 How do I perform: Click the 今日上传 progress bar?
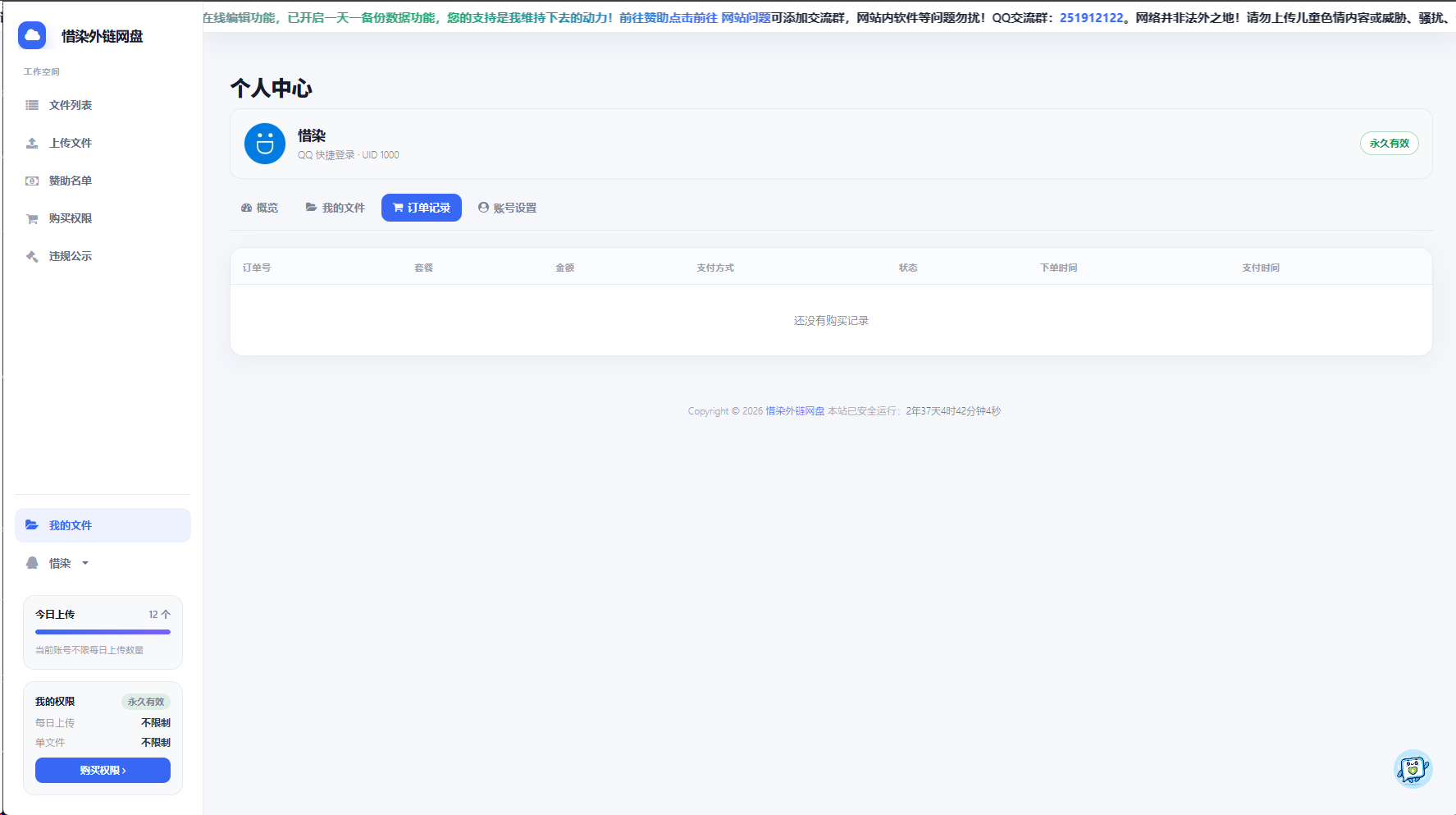click(x=103, y=632)
